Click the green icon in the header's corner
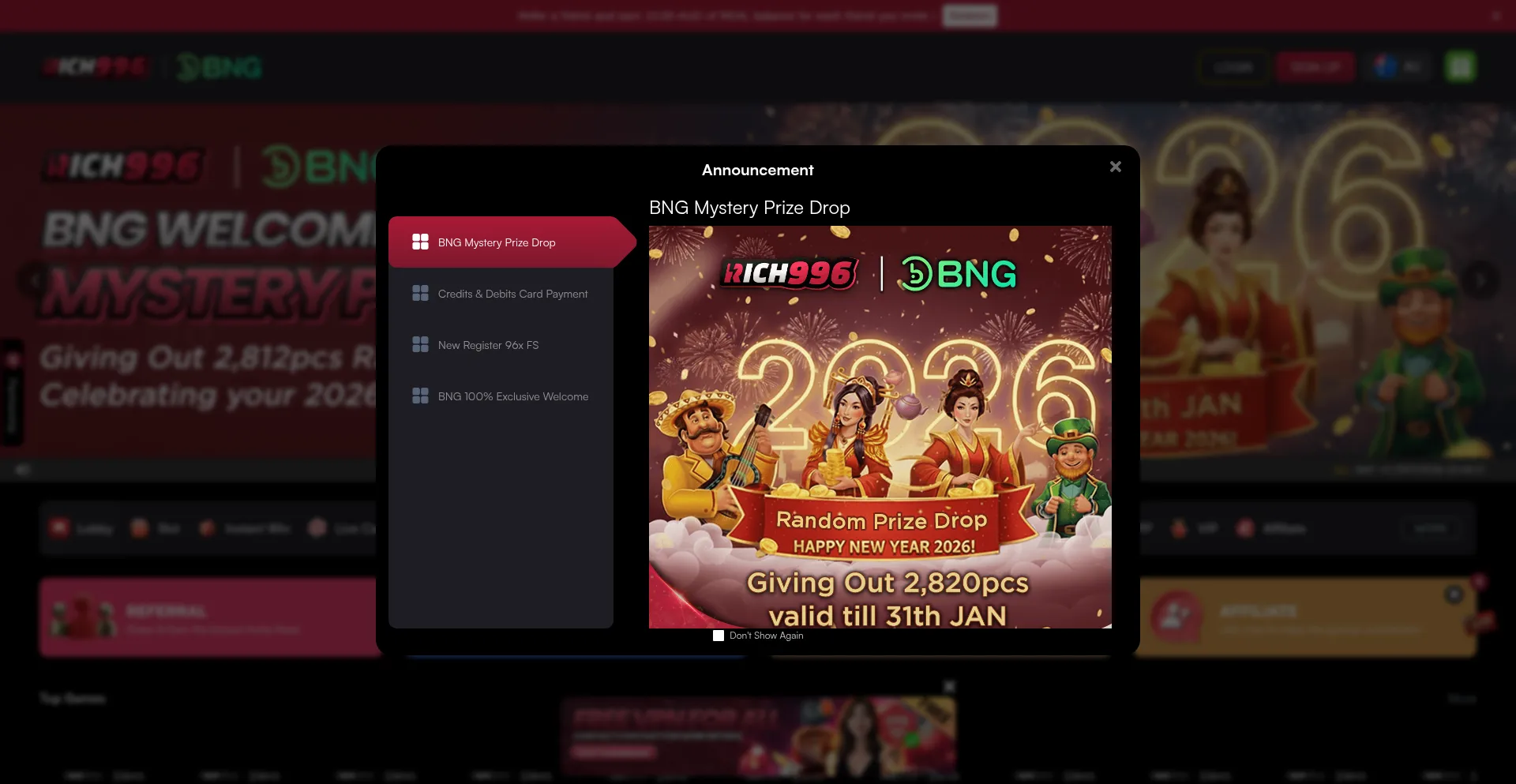The width and height of the screenshot is (1516, 784). coord(1460,67)
